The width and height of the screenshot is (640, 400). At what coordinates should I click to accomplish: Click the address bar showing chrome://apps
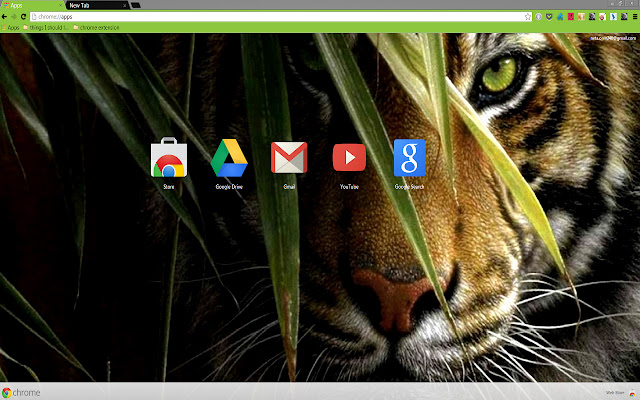pos(281,17)
